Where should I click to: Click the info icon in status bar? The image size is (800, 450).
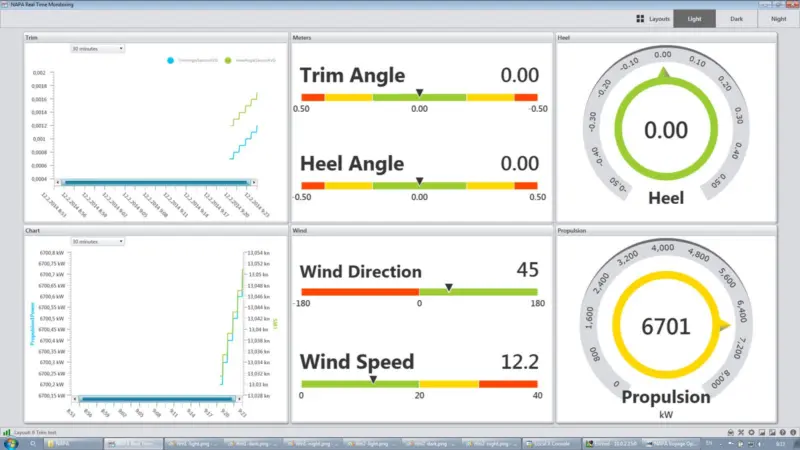793,432
